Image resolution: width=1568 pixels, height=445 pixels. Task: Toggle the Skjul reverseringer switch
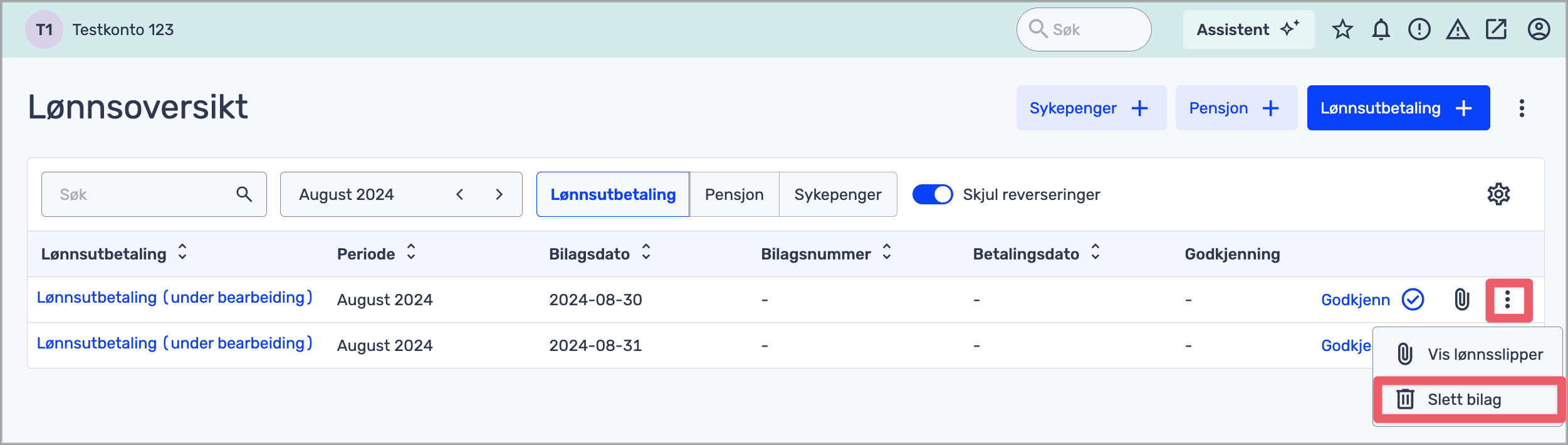[932, 194]
